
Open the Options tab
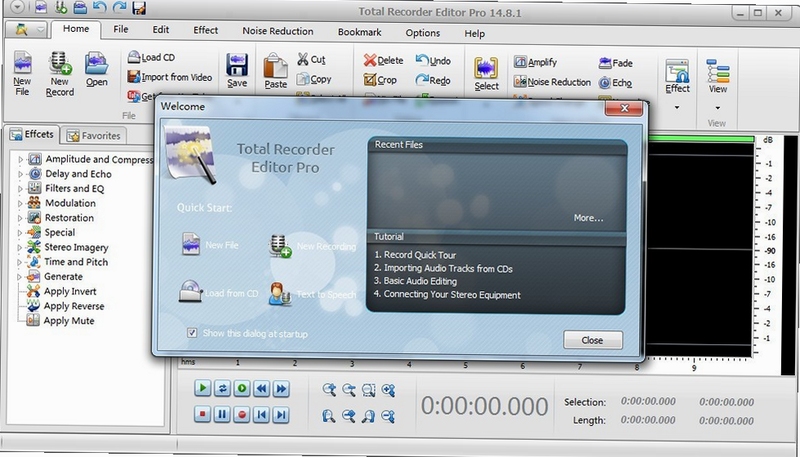(423, 33)
